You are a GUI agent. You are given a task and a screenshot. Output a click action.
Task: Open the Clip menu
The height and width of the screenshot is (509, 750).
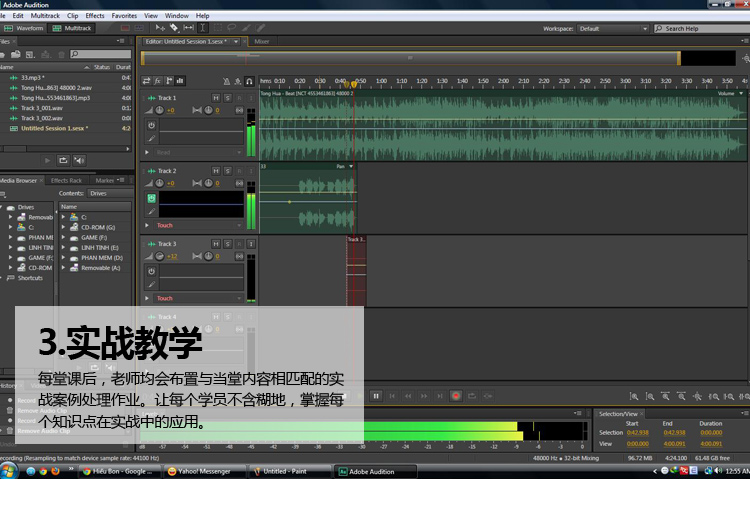(72, 16)
